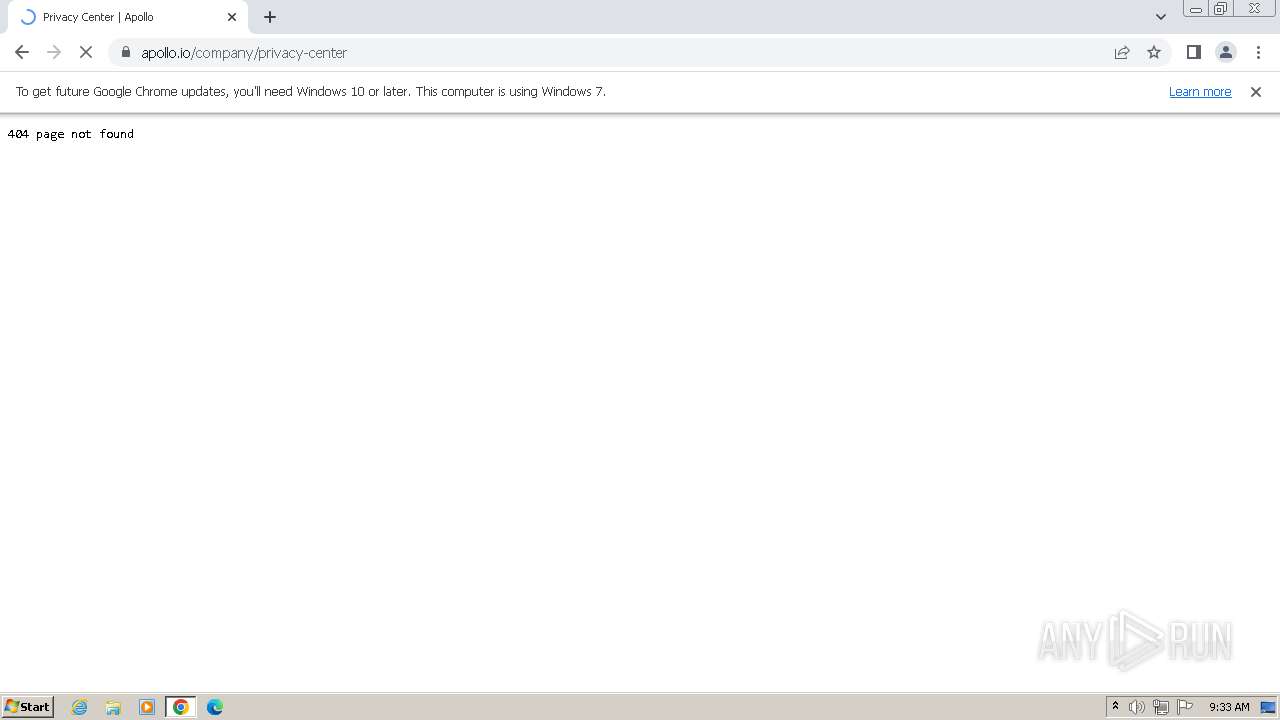Open Chrome's three-dot menu

1258,52
